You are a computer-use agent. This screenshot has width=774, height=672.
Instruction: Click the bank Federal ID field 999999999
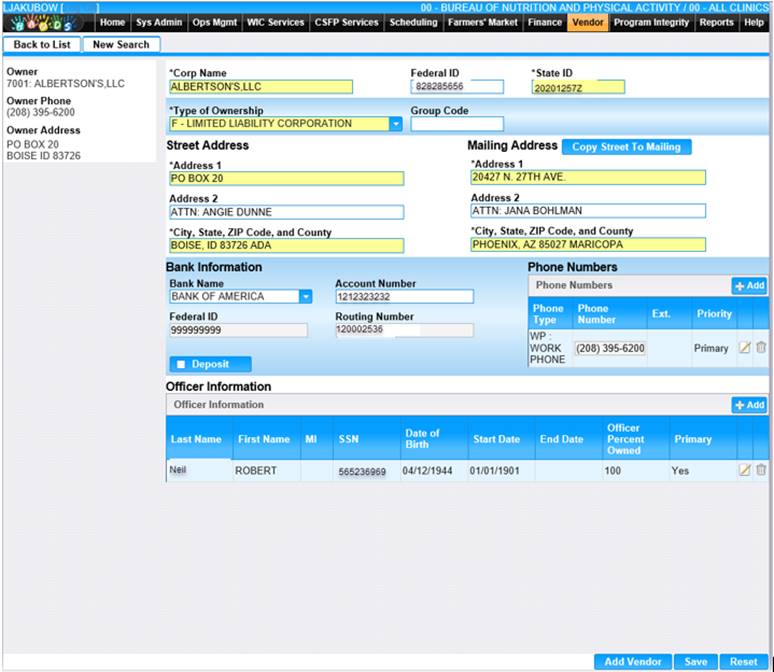point(238,330)
